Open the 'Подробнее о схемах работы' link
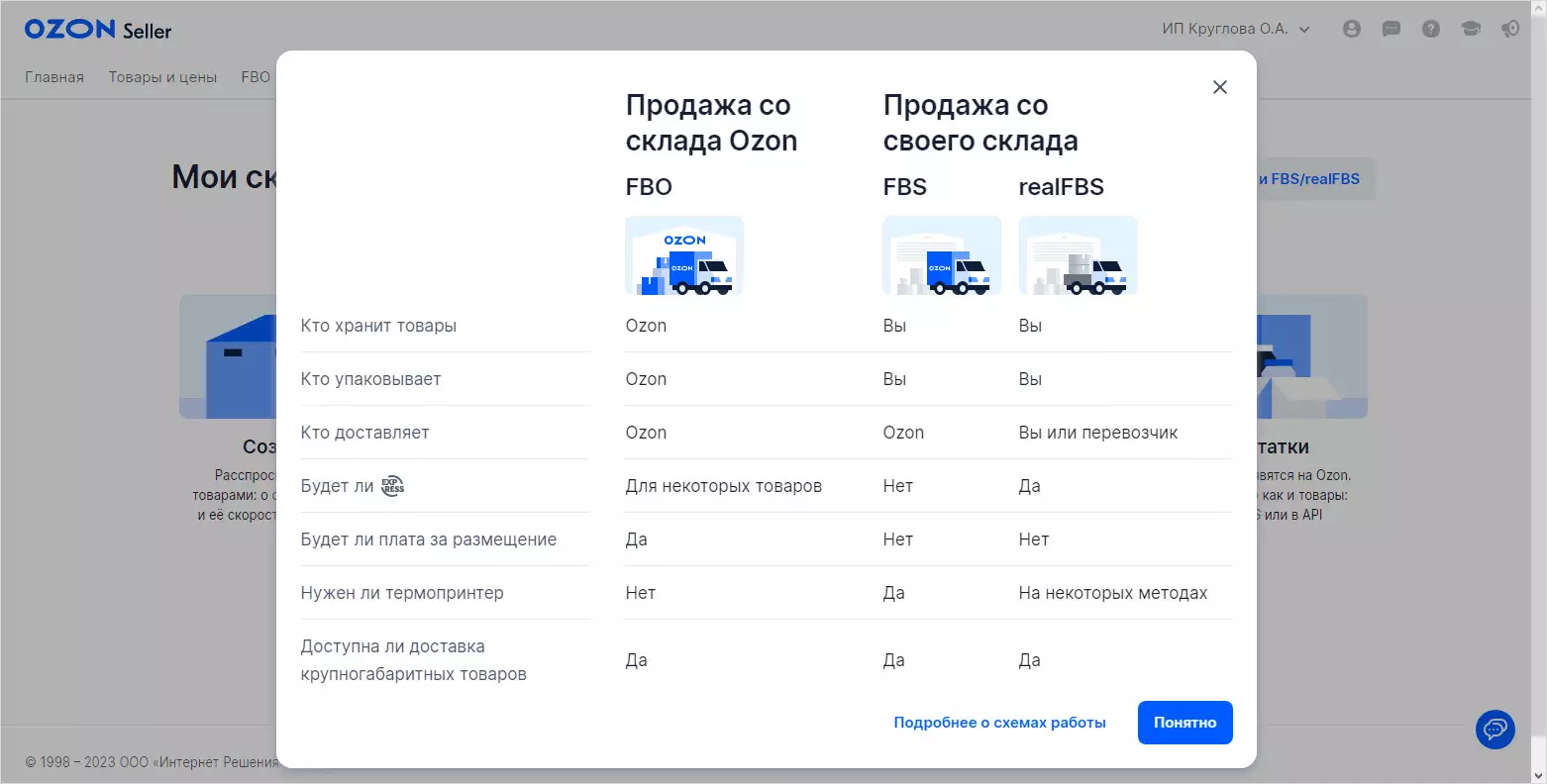 1000,723
